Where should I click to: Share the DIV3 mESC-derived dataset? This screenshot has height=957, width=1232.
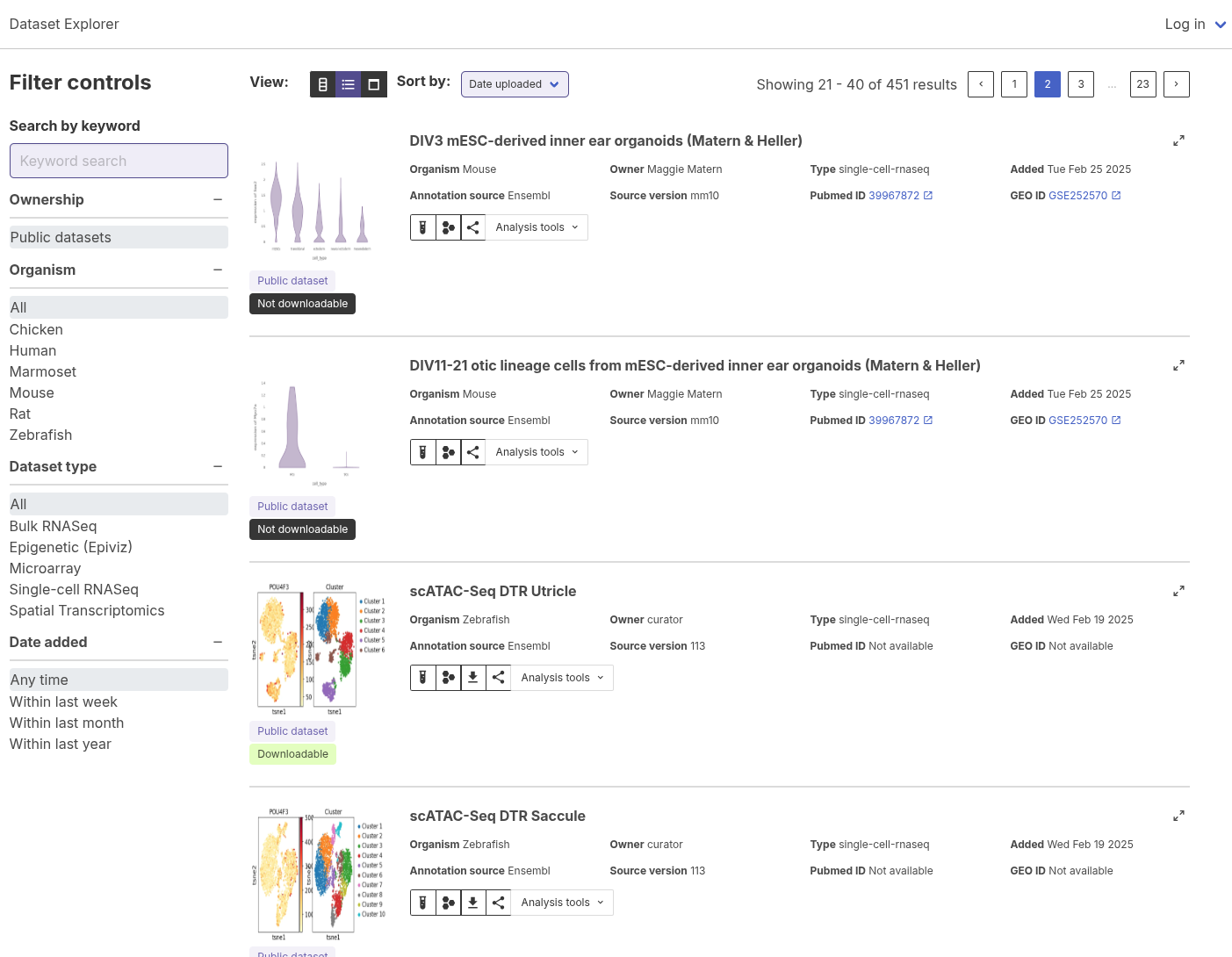click(x=472, y=227)
